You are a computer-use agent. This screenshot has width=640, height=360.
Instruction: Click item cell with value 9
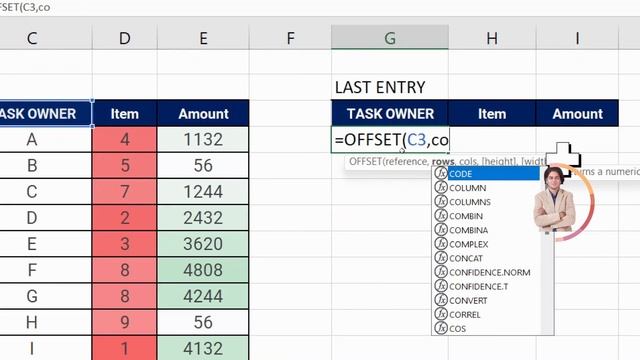pyautogui.click(x=124, y=322)
